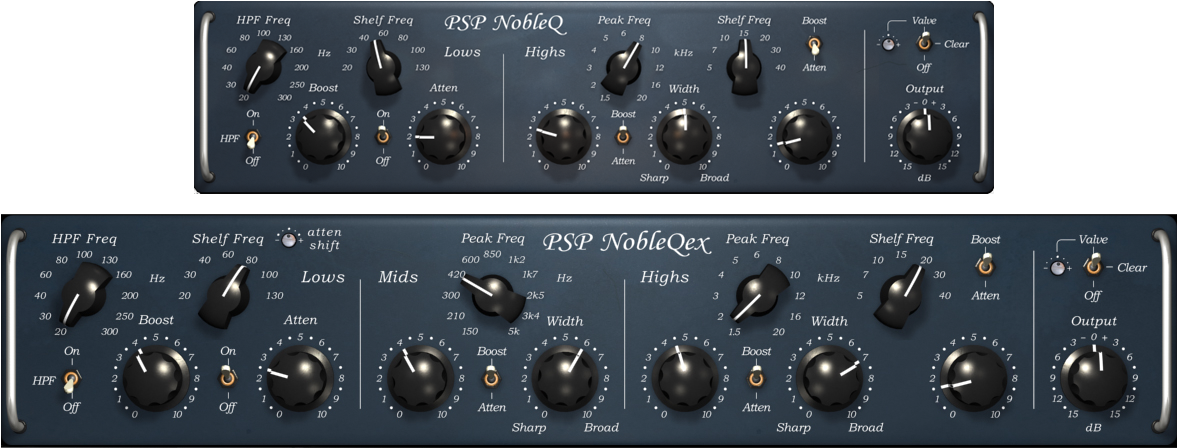The width and height of the screenshot is (1177, 448).
Task: Click the Highs peak gain knob in NobleQ
Action: 562,137
